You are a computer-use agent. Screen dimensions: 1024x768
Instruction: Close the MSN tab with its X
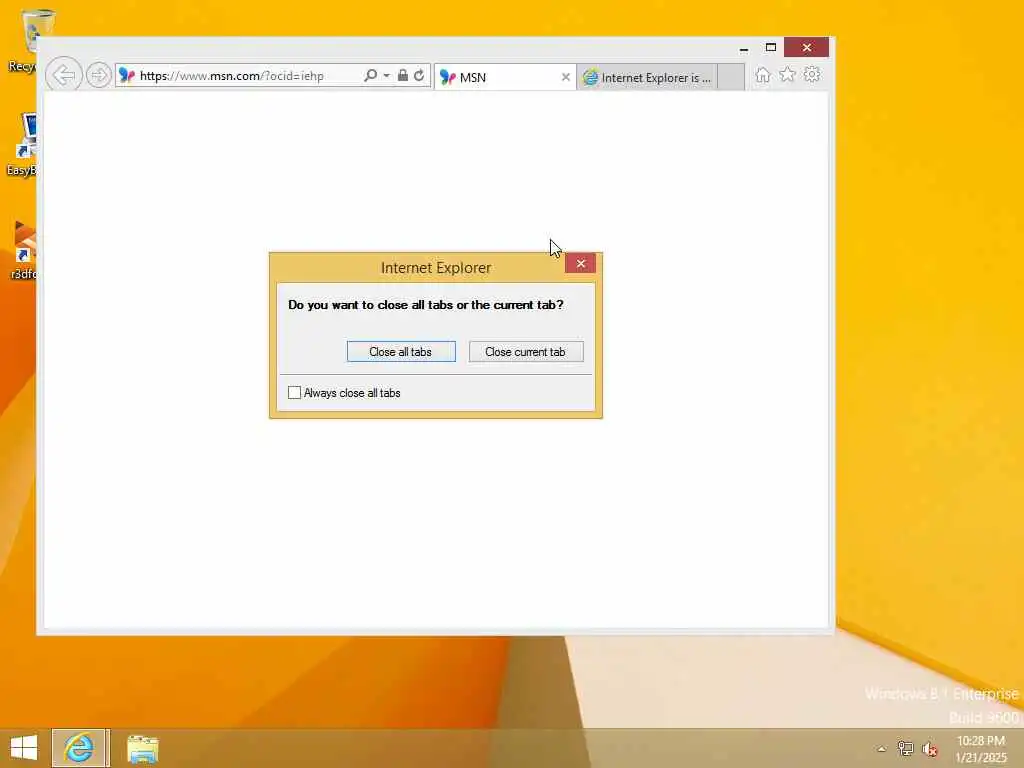pyautogui.click(x=566, y=77)
